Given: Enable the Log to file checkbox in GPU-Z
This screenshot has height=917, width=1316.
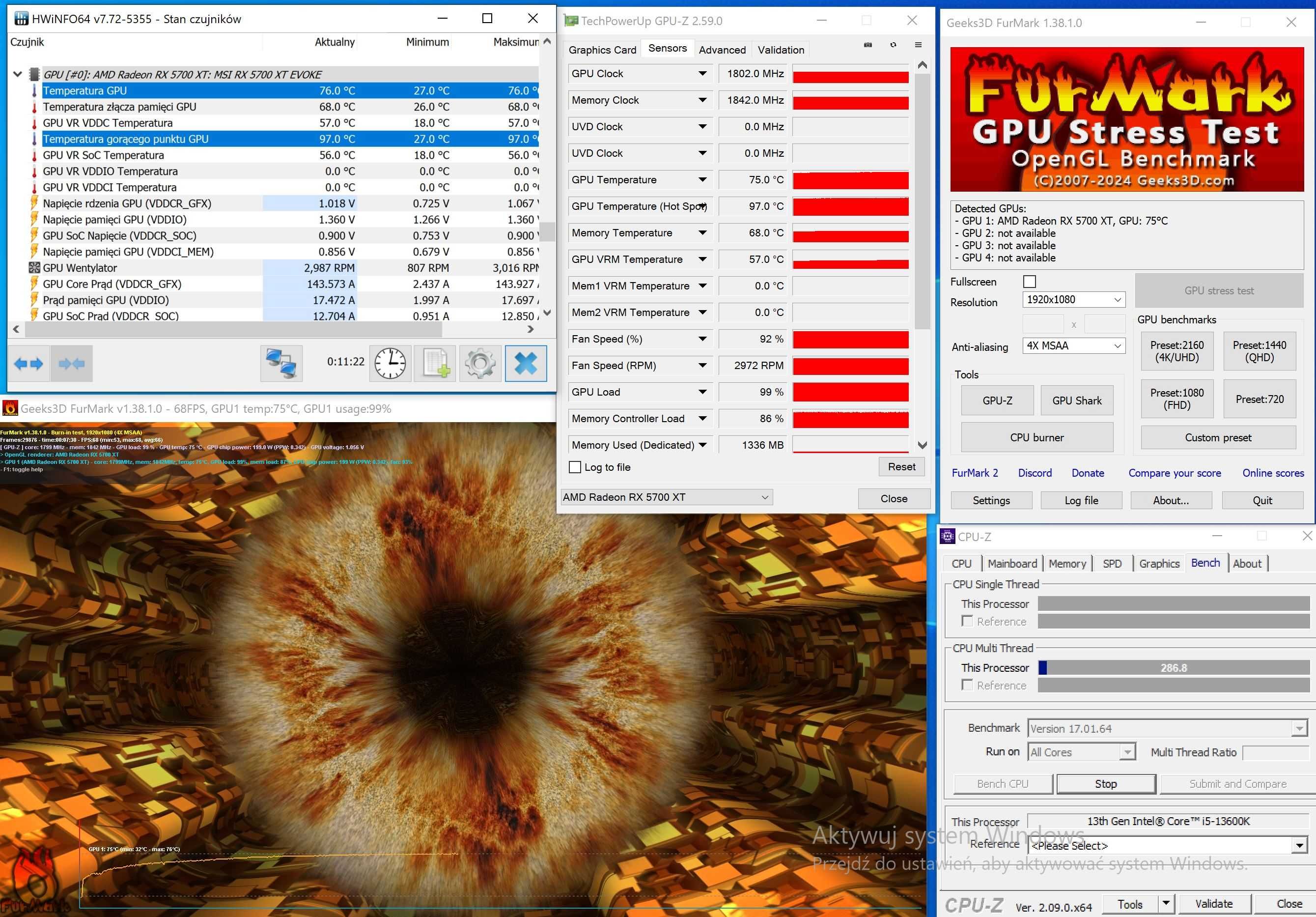Looking at the screenshot, I should [575, 467].
